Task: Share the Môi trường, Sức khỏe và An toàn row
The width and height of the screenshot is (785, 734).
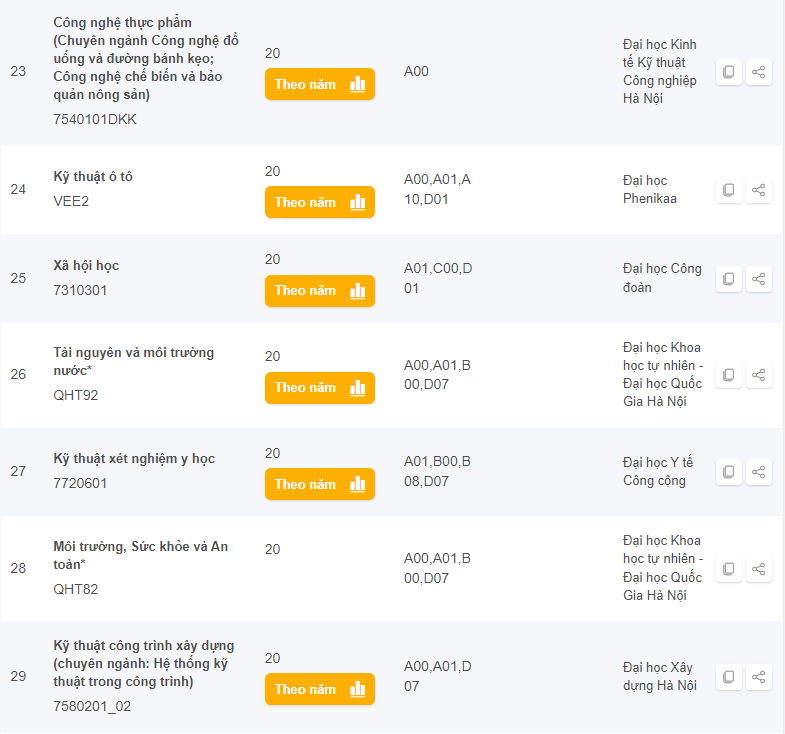Action: [x=758, y=569]
